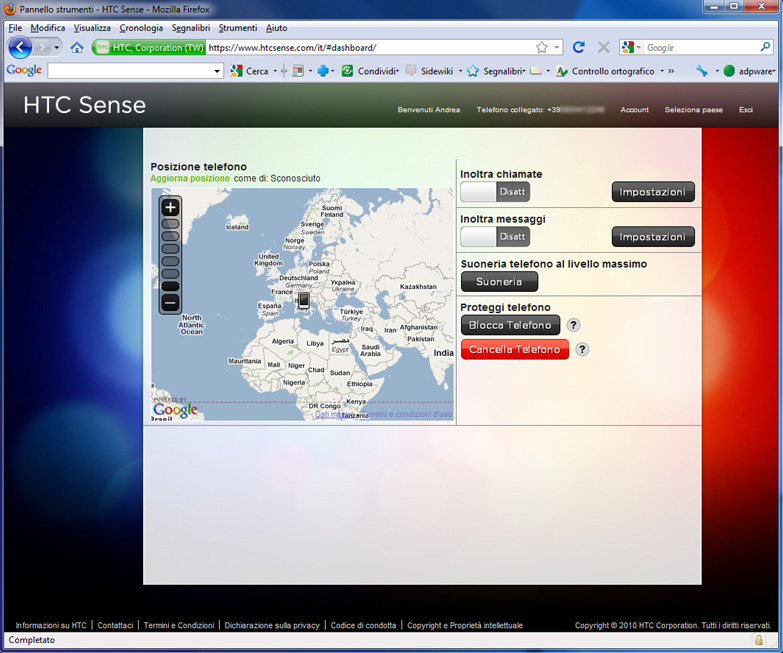This screenshot has height=653, width=783.
Task: Open Impostazioni for Inoltra chiamate
Action: [x=653, y=192]
